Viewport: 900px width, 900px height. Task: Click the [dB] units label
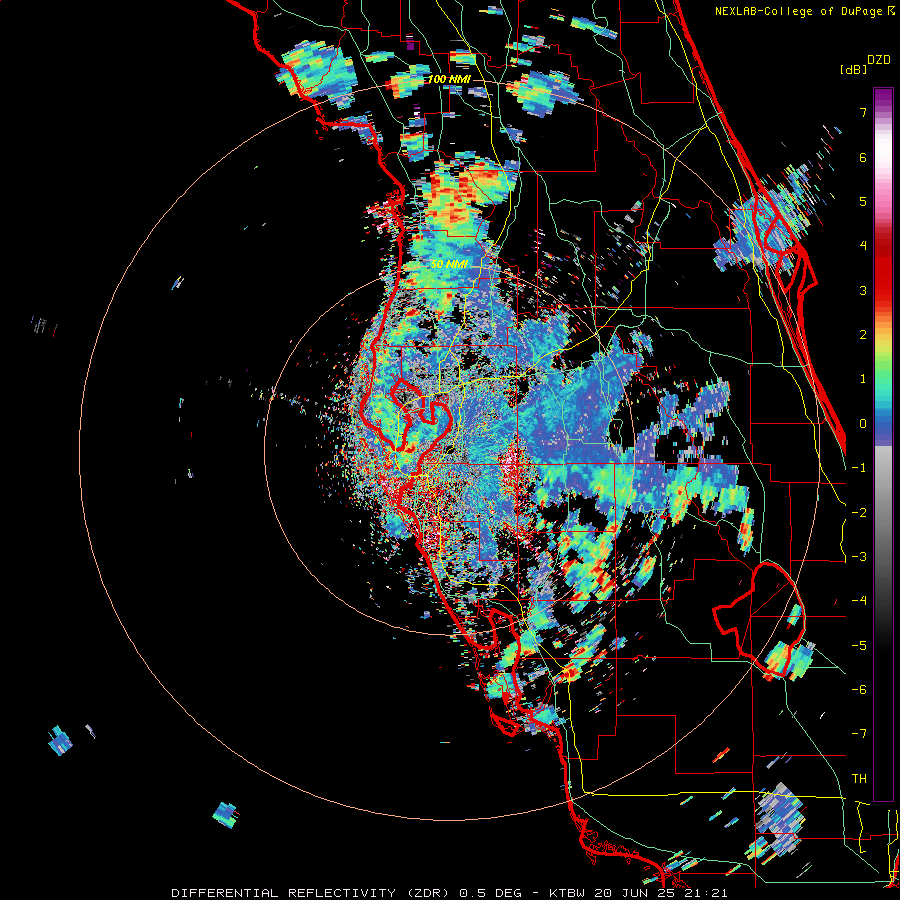pyautogui.click(x=853, y=70)
